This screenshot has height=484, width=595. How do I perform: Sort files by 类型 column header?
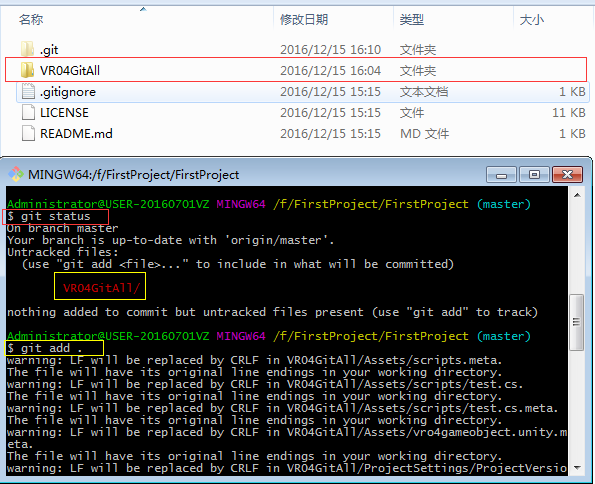coord(412,19)
